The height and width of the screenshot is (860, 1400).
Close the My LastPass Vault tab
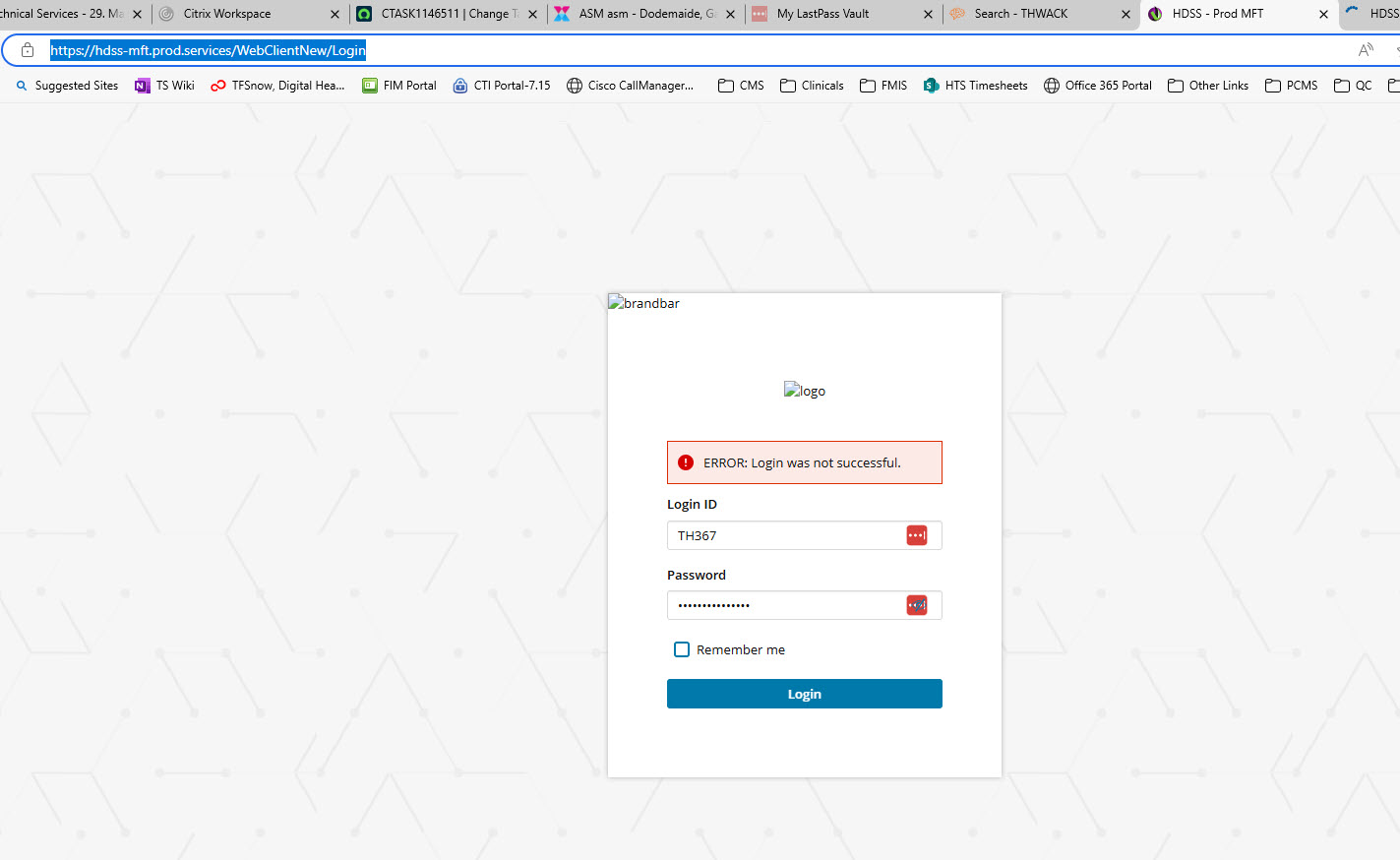click(x=928, y=15)
